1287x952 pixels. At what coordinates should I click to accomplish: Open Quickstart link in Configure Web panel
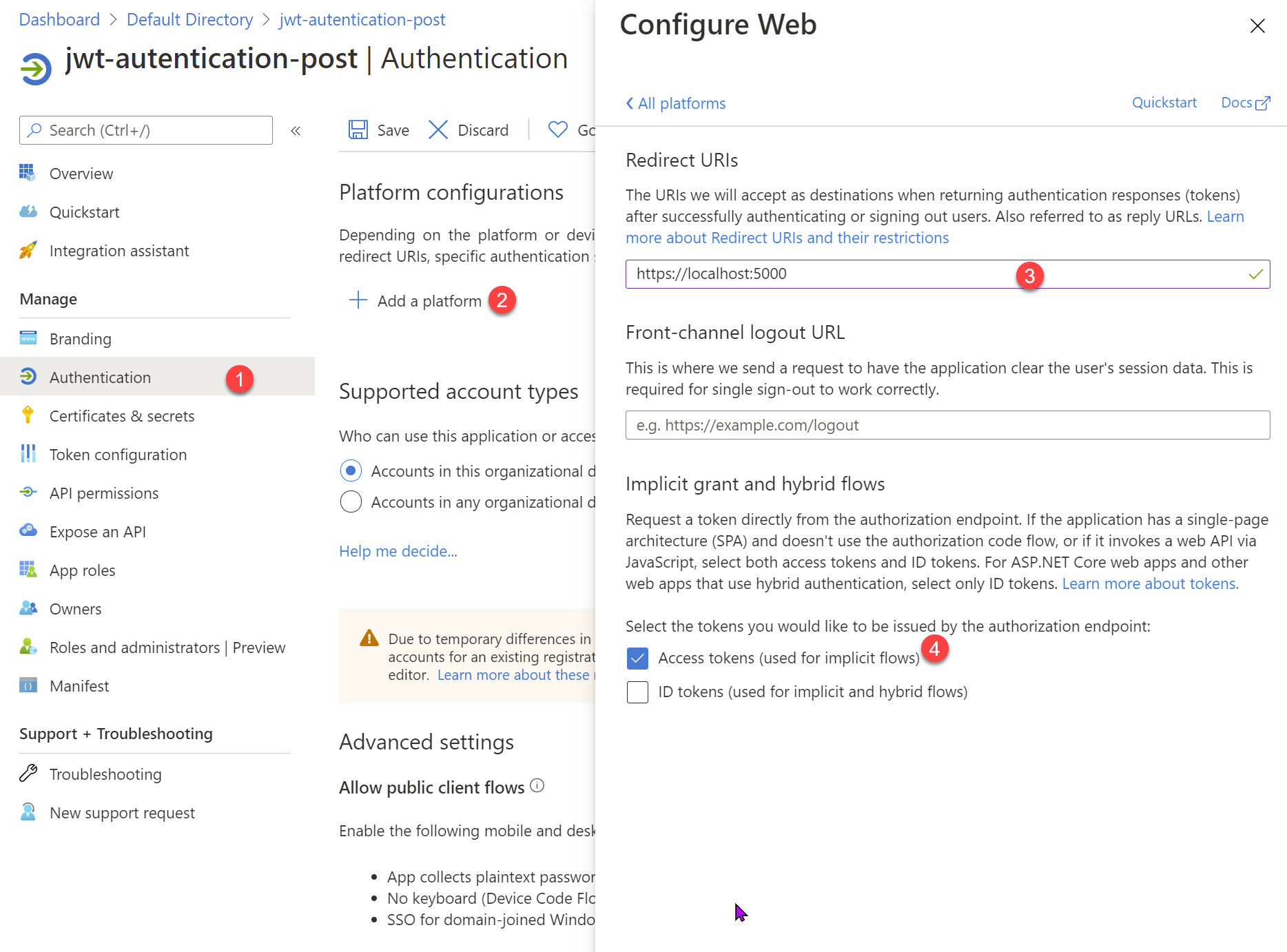click(x=1164, y=103)
